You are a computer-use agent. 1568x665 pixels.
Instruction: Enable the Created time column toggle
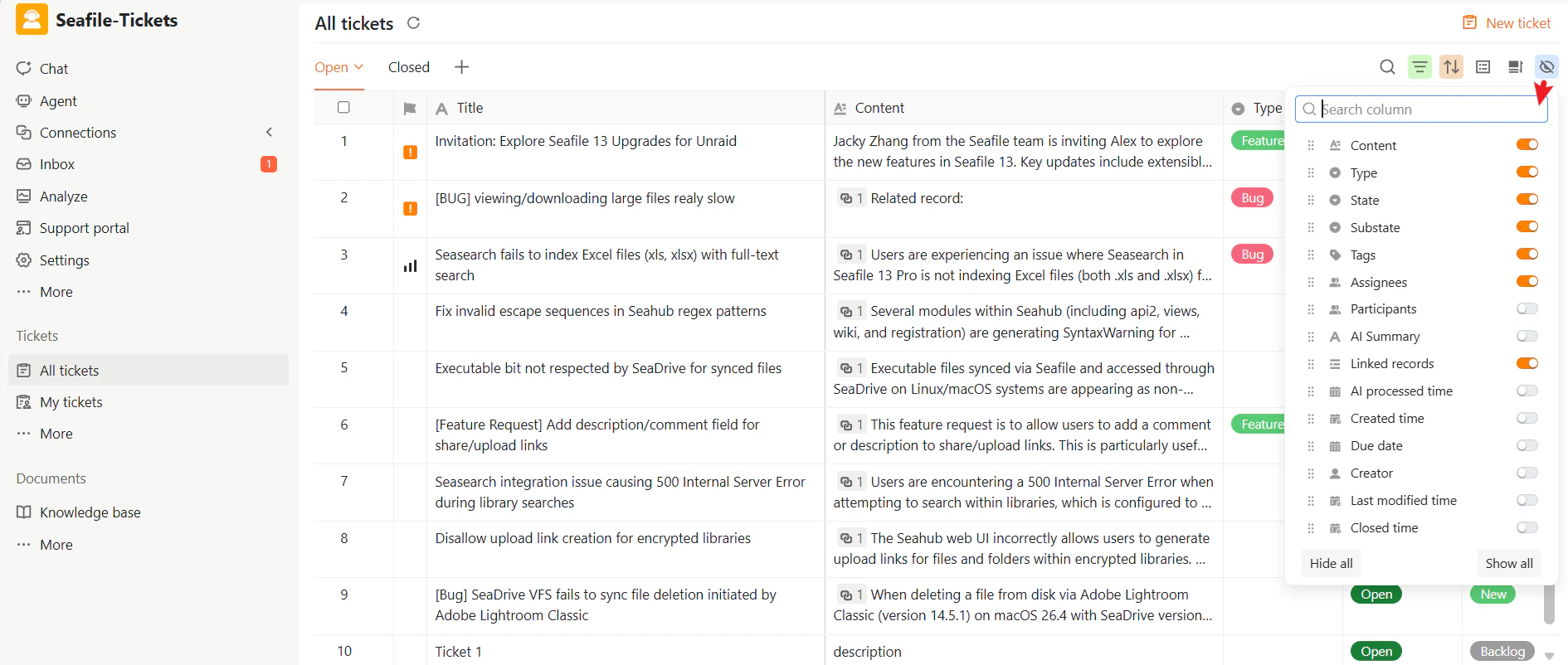(1527, 418)
